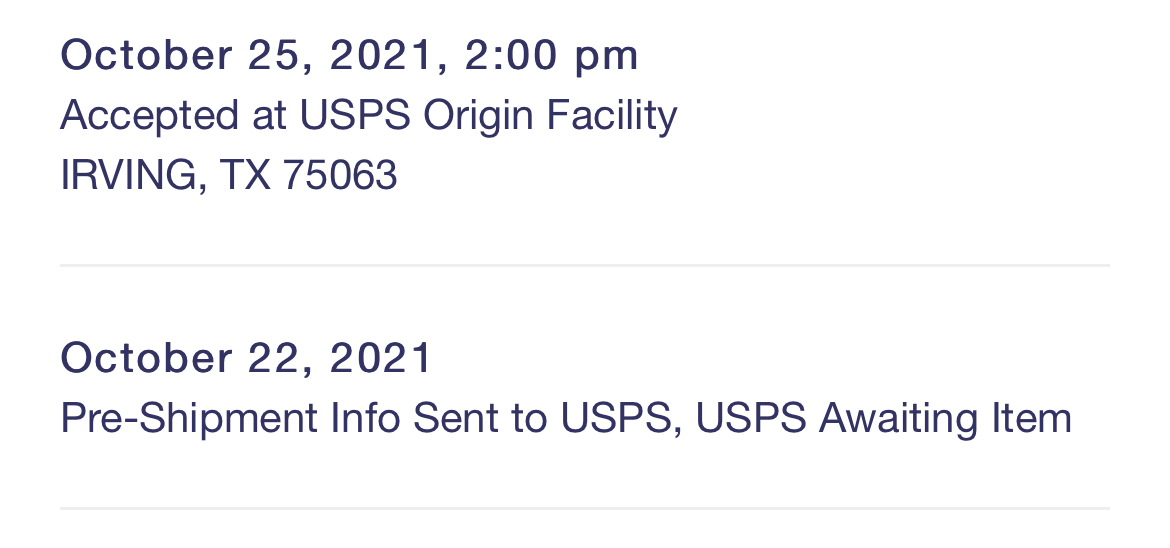Image resolution: width=1170 pixels, height=548 pixels.
Task: Select the word IRVING in the location
Action: [x=130, y=176]
